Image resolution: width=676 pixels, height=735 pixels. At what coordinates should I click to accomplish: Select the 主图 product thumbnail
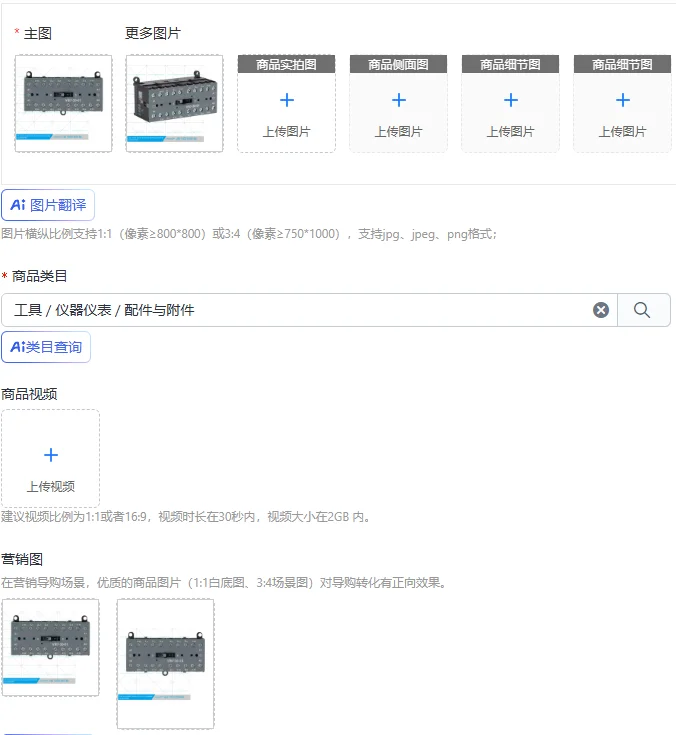pos(63,103)
